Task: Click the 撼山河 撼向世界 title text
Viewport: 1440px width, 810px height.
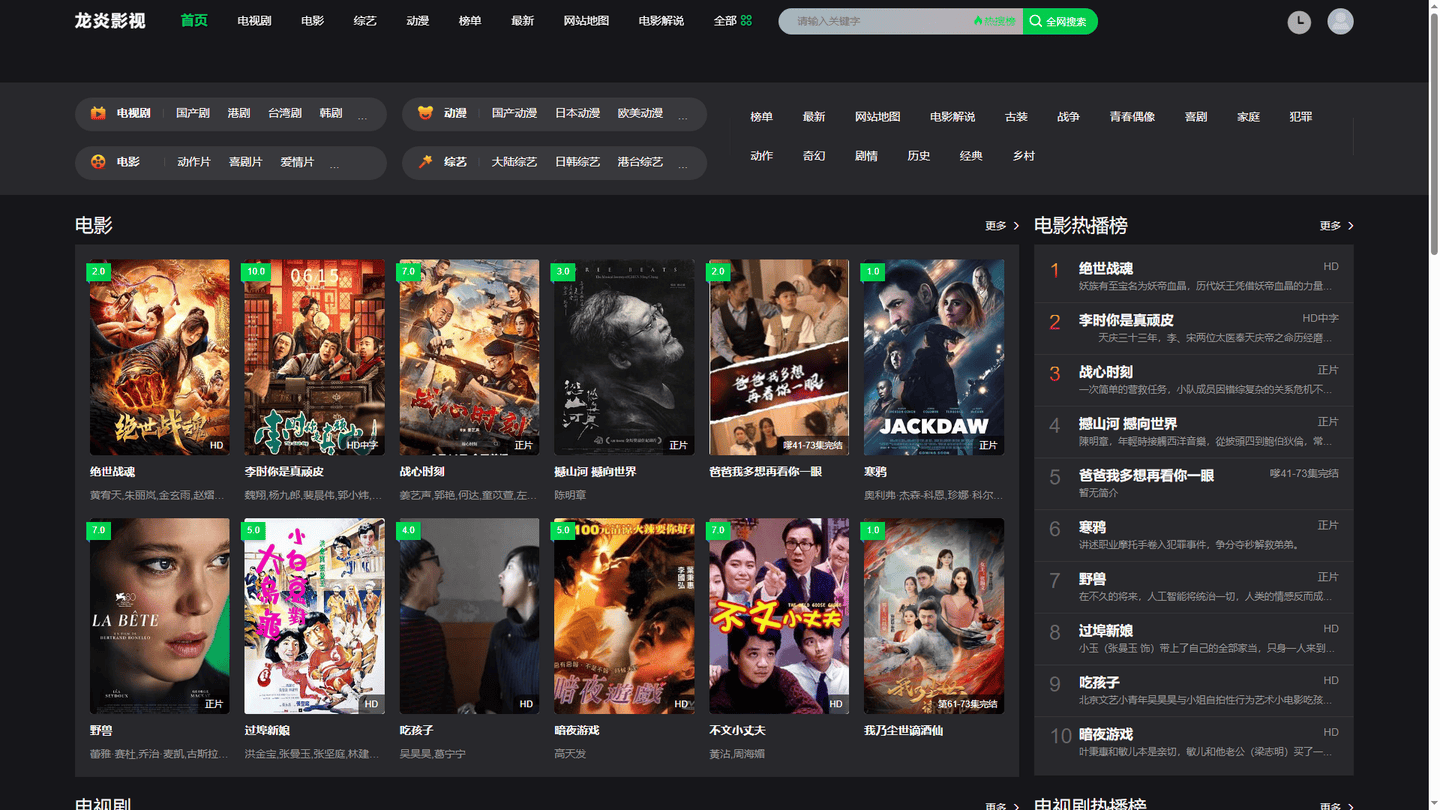Action: [x=595, y=472]
